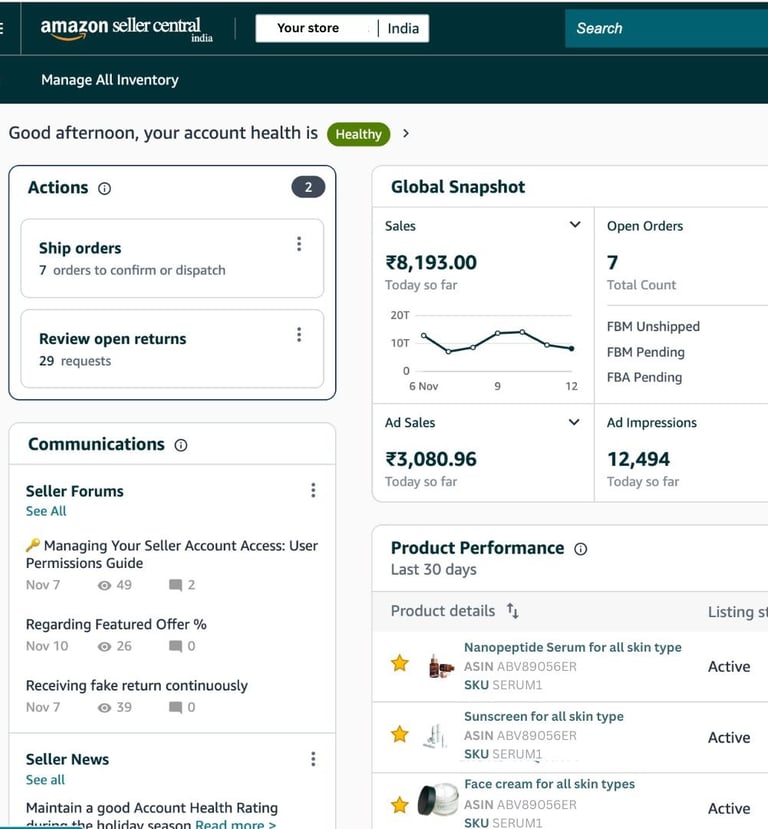Open Review open returns options menu

coord(299,335)
